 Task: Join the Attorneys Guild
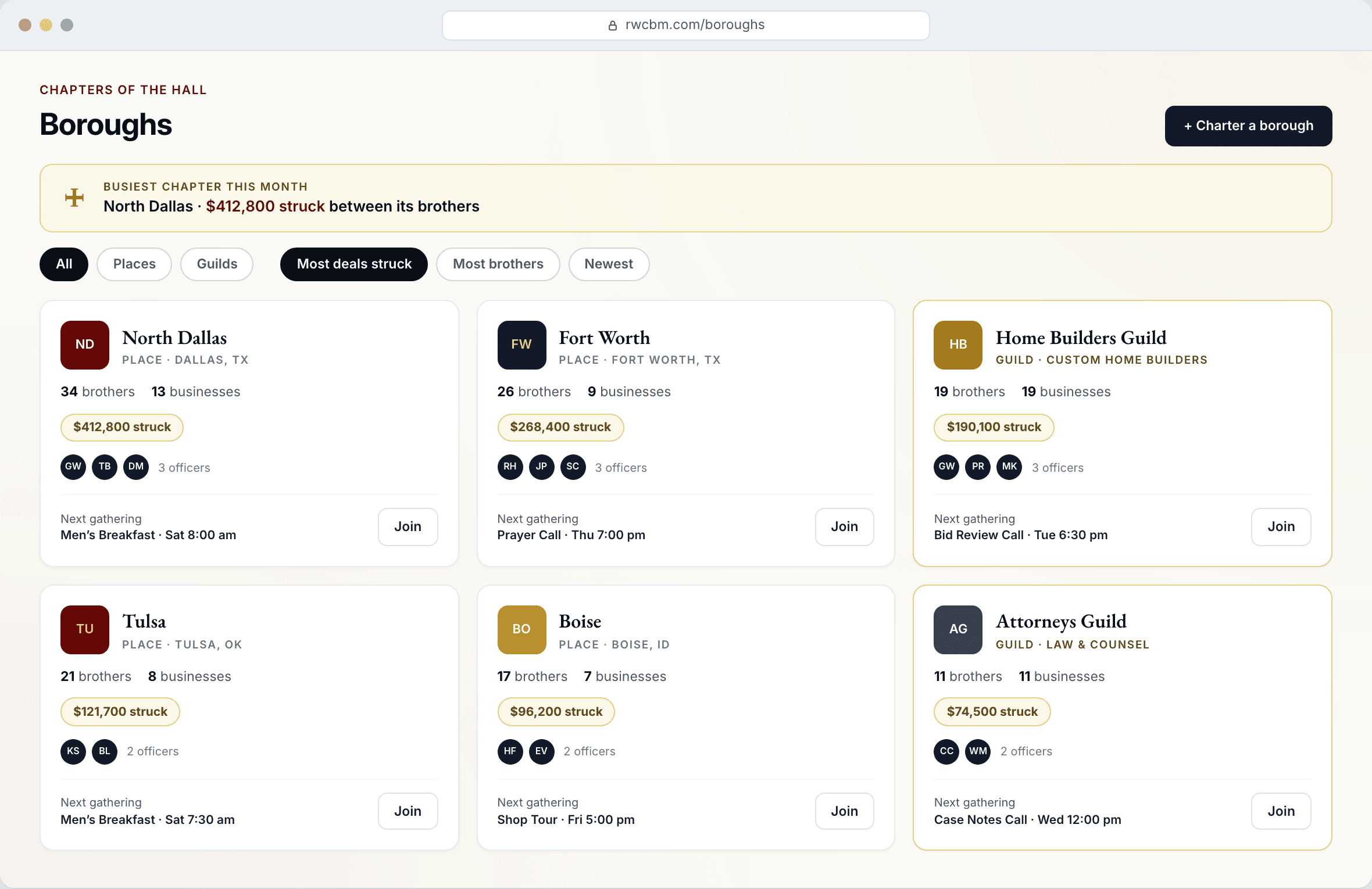click(1281, 811)
